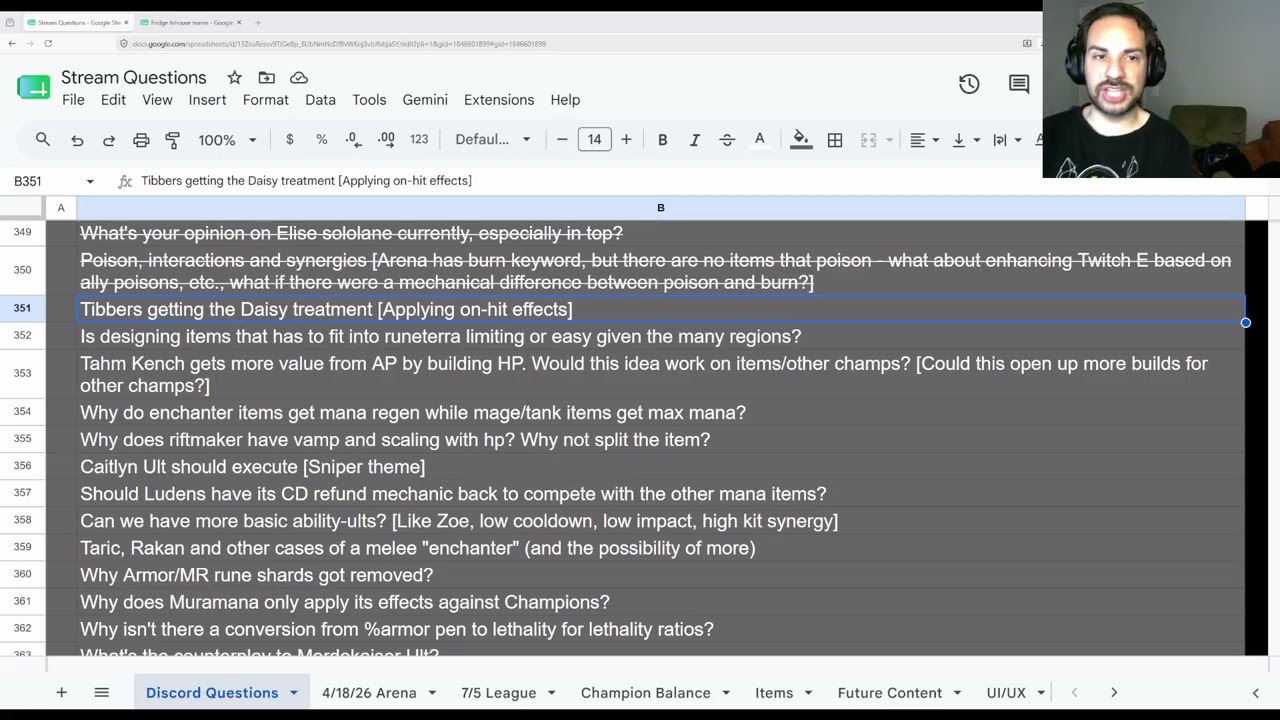Select row 354 header
The height and width of the screenshot is (720, 1280).
[x=22, y=412]
